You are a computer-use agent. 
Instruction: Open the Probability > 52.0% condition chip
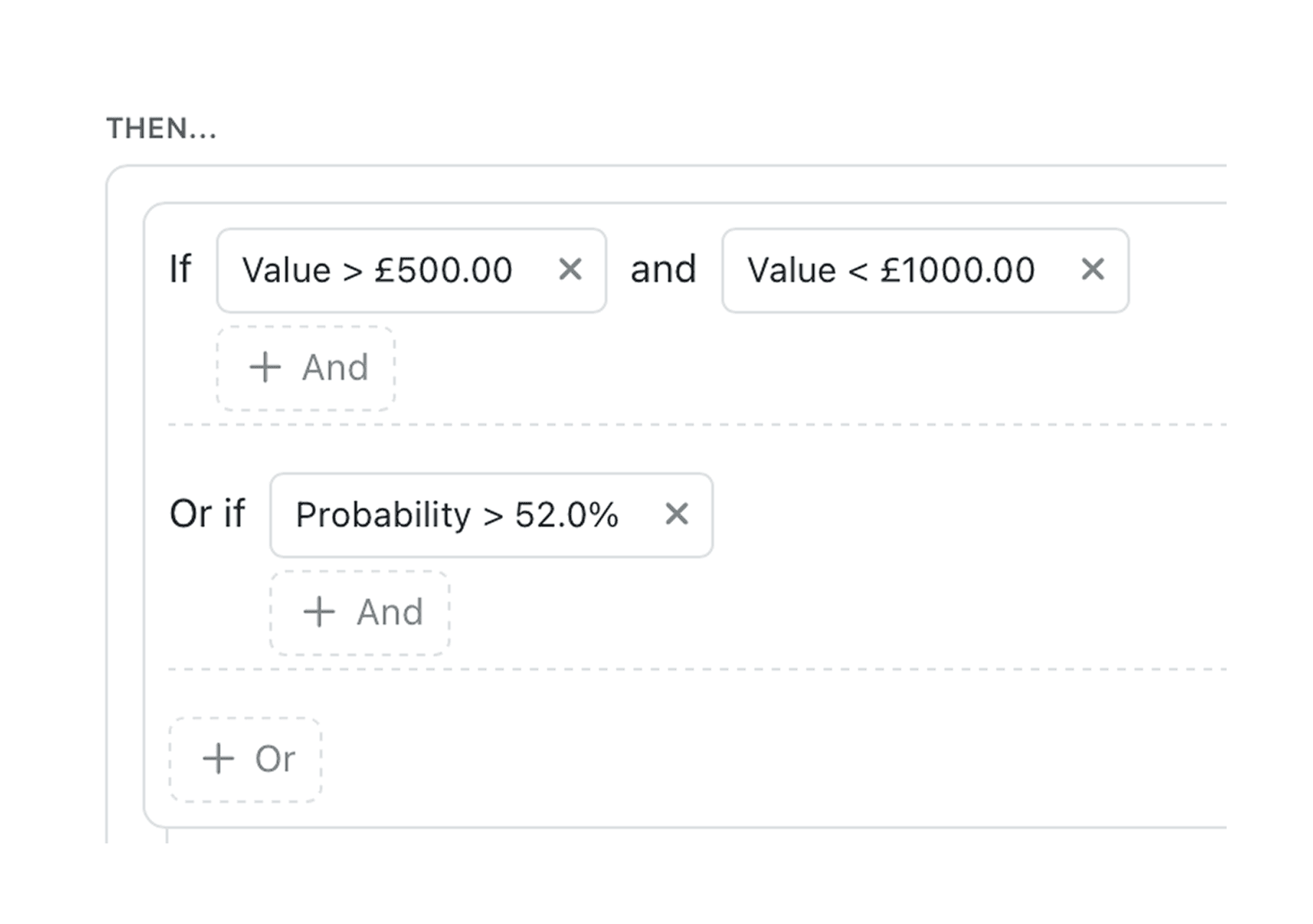pos(491,515)
